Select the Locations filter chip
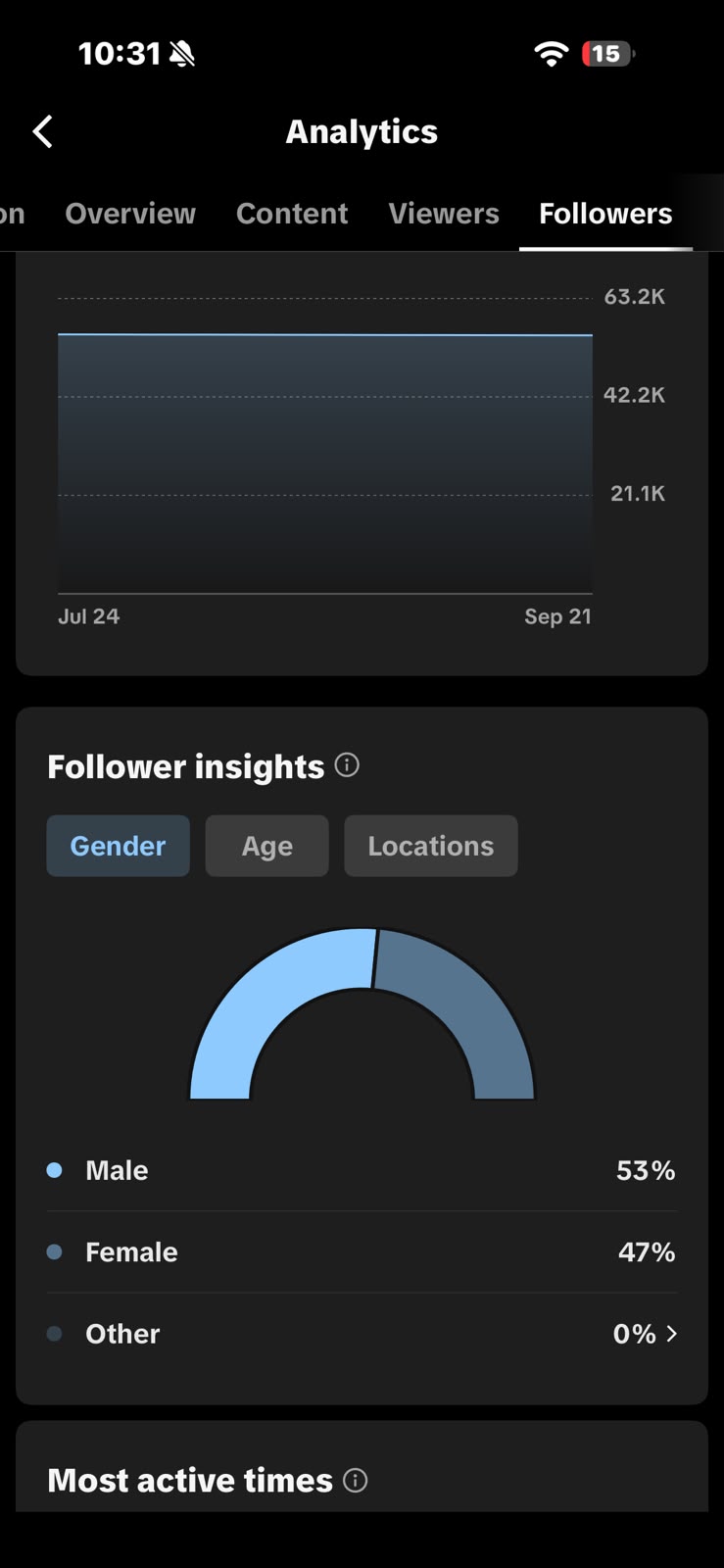 431,846
